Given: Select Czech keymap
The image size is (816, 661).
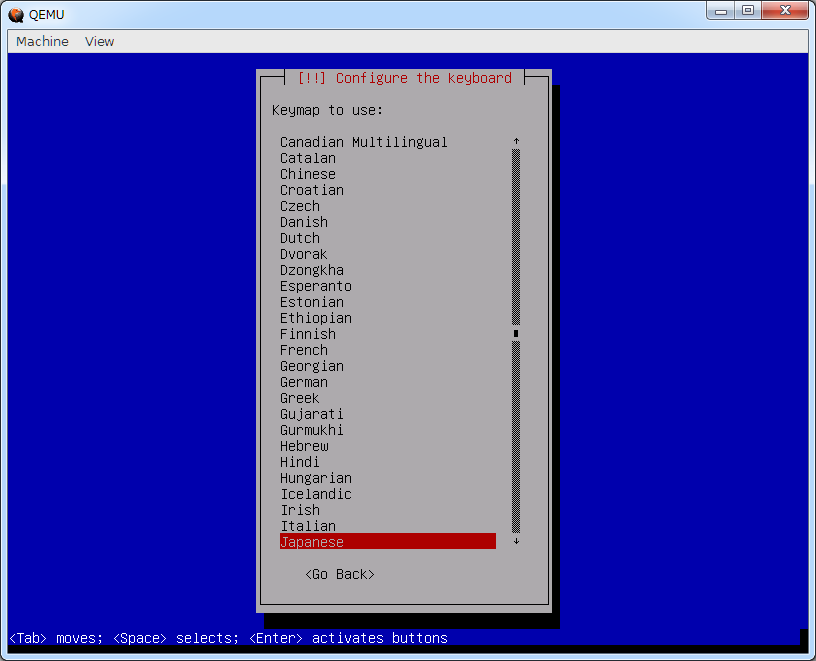Looking at the screenshot, I should click(388, 206).
